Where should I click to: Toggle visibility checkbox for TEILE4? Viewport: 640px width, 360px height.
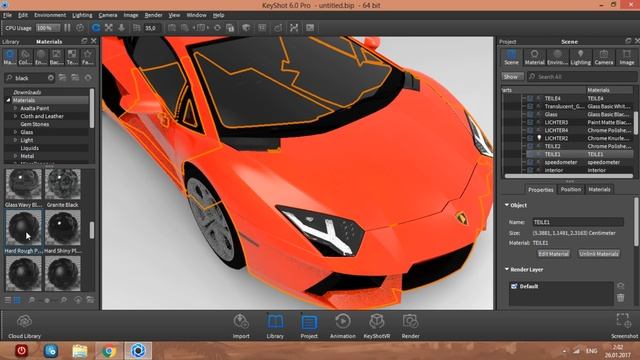(x=530, y=98)
